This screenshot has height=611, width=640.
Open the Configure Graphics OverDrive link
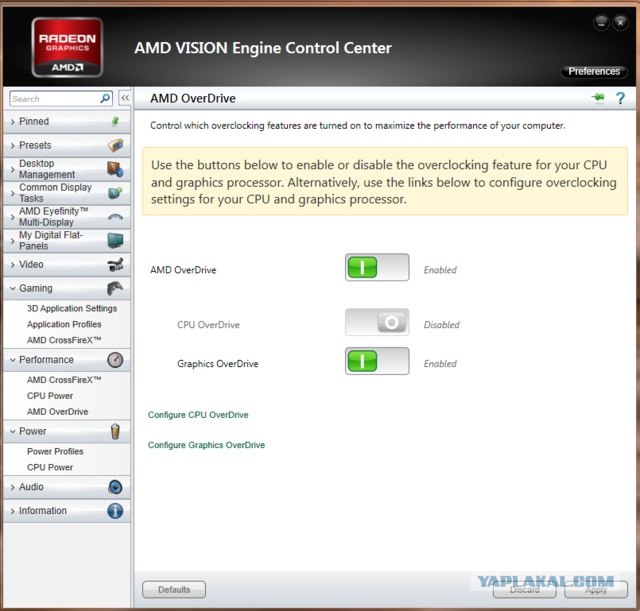(206, 445)
